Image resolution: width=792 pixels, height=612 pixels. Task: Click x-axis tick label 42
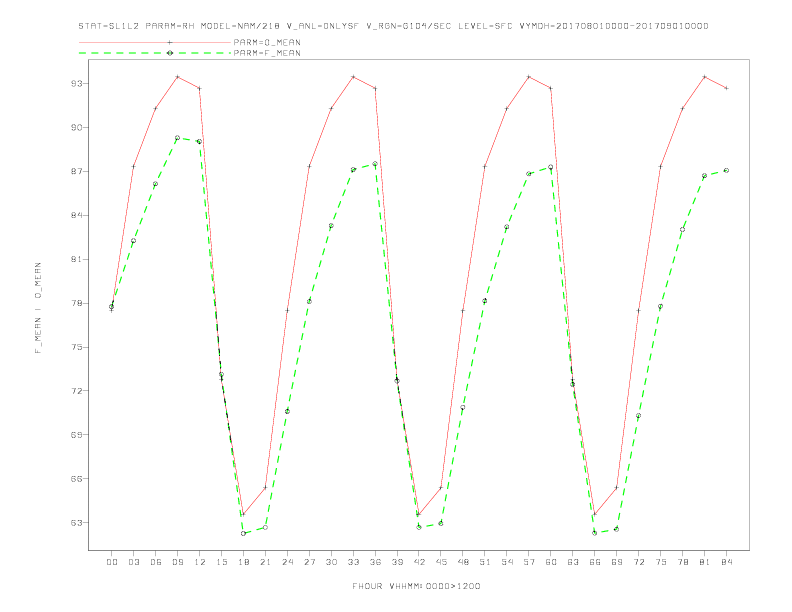coord(419,562)
